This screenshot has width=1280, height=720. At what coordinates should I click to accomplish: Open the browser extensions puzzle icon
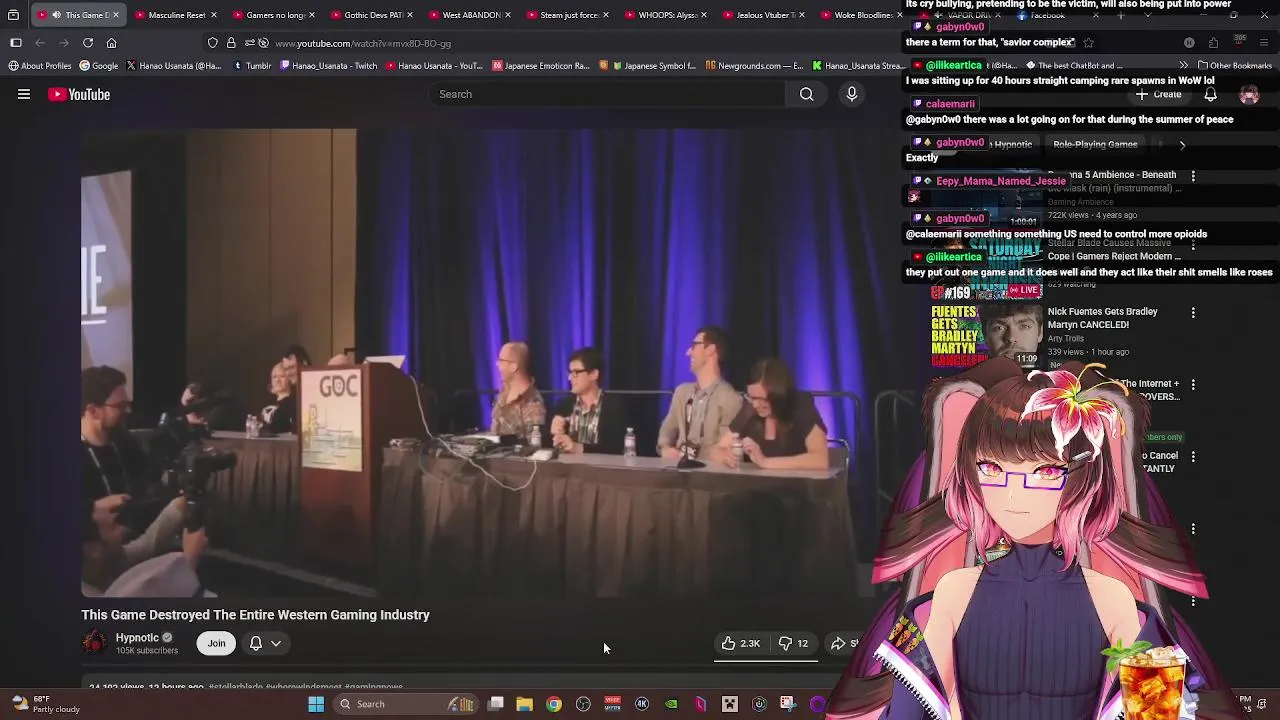[1213, 43]
